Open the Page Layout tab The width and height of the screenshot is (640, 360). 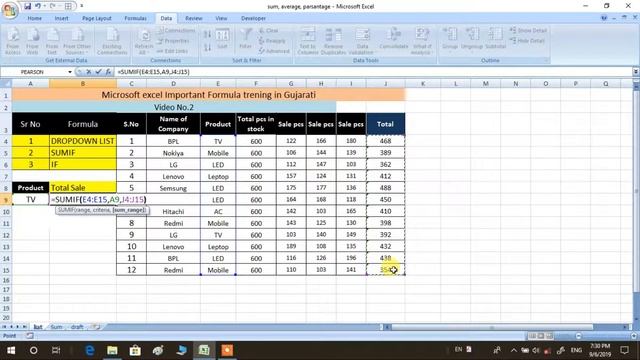click(x=97, y=18)
